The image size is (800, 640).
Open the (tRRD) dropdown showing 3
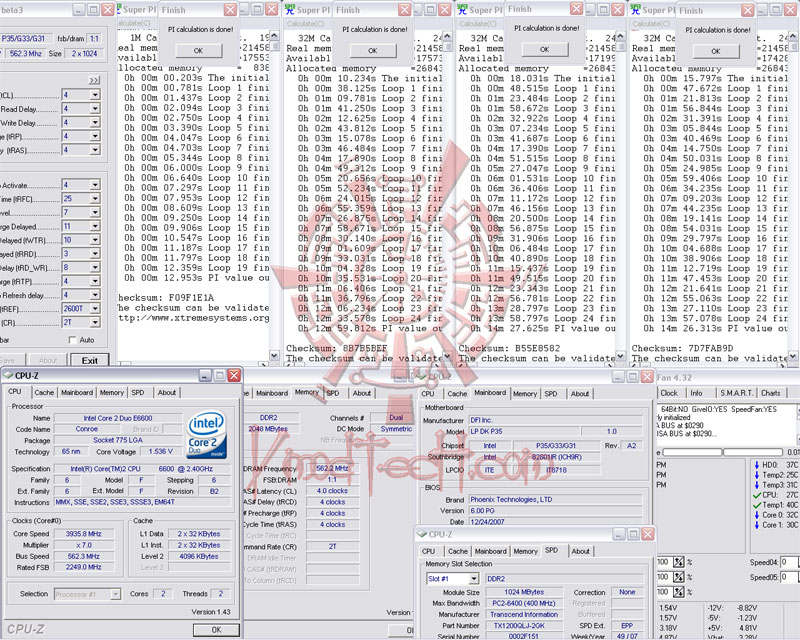click(95, 254)
